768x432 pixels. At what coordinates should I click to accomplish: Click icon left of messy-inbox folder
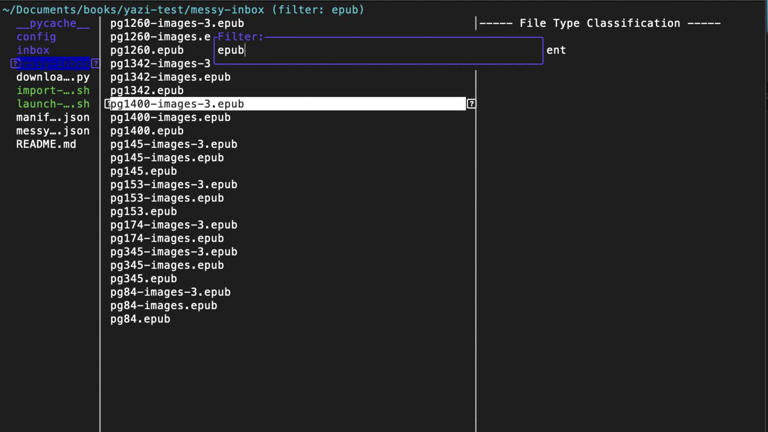pos(15,63)
